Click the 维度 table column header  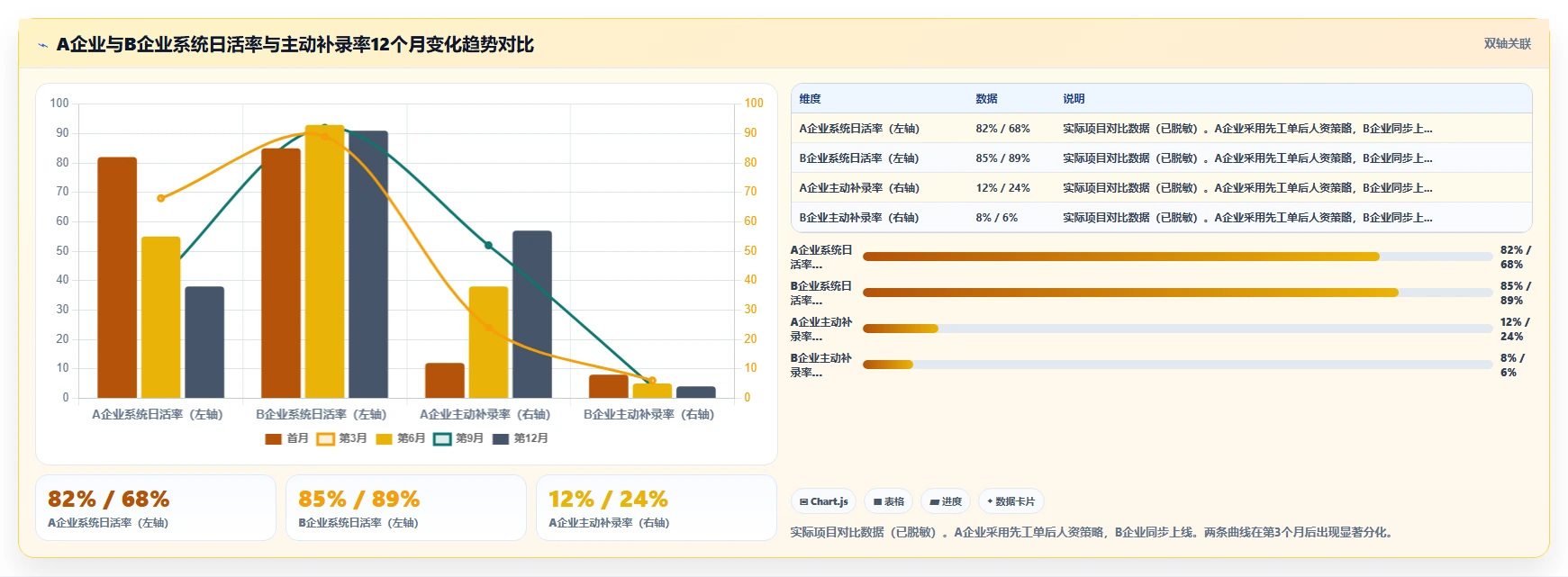point(811,99)
